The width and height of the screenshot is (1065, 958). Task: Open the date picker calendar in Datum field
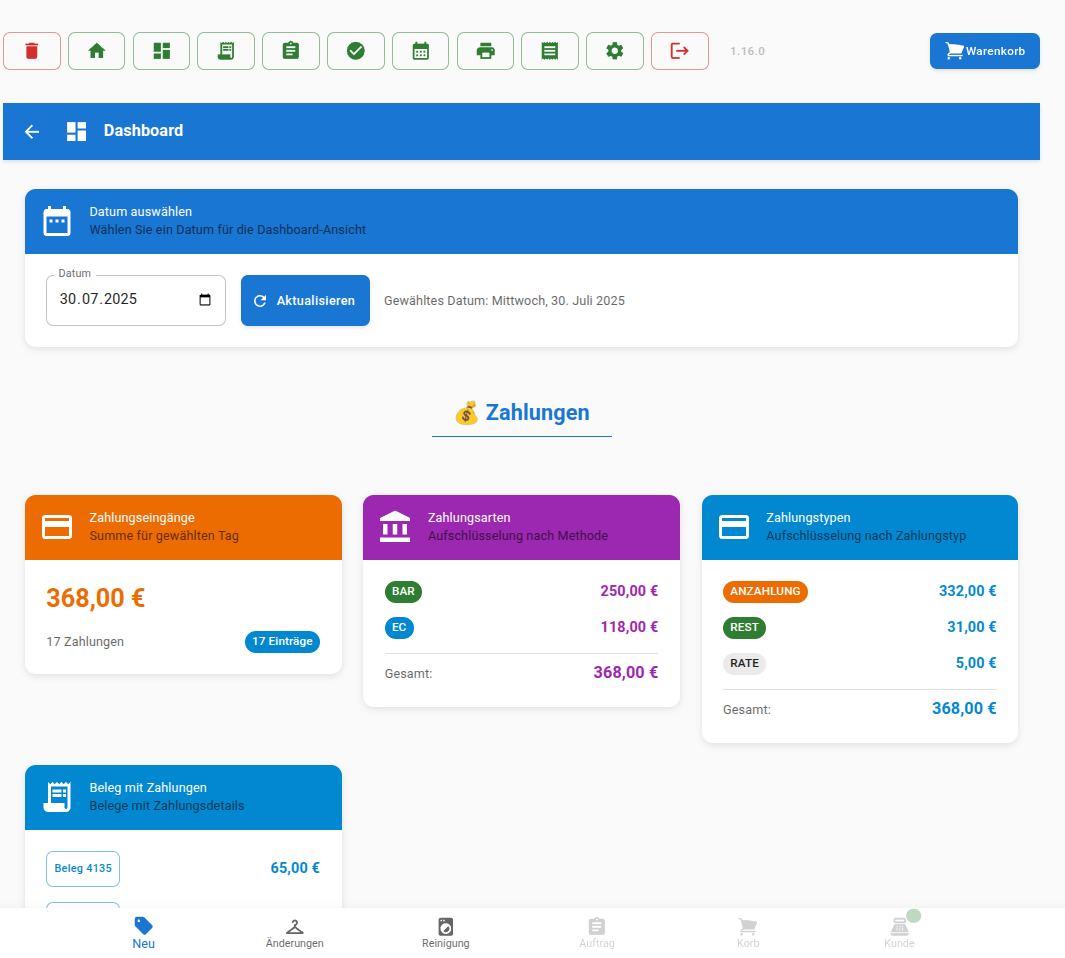(205, 300)
